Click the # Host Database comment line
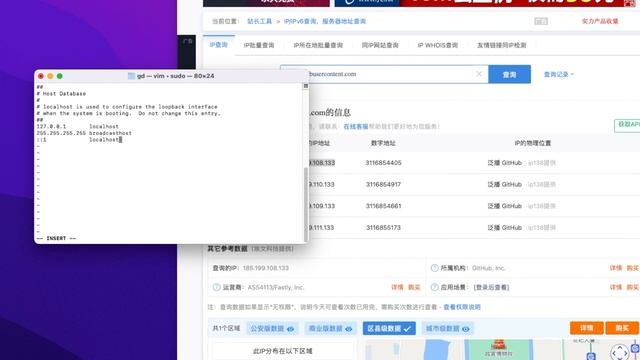The width and height of the screenshot is (640, 360). coord(61,93)
